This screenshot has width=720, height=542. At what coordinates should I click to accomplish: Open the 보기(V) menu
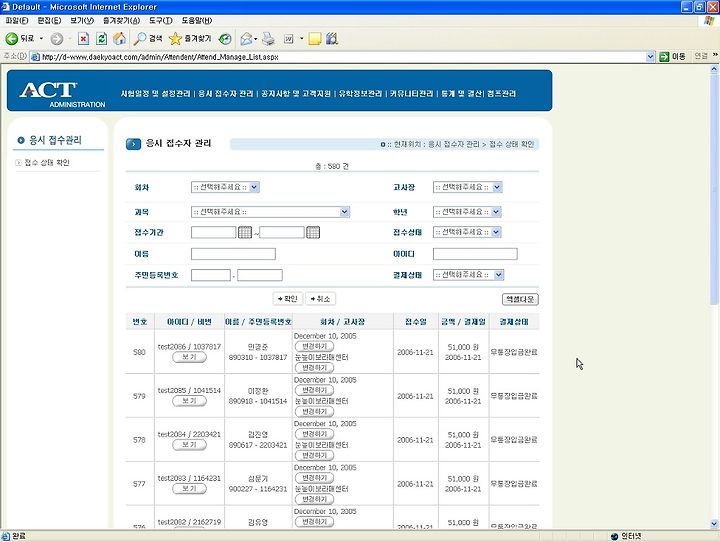point(82,21)
